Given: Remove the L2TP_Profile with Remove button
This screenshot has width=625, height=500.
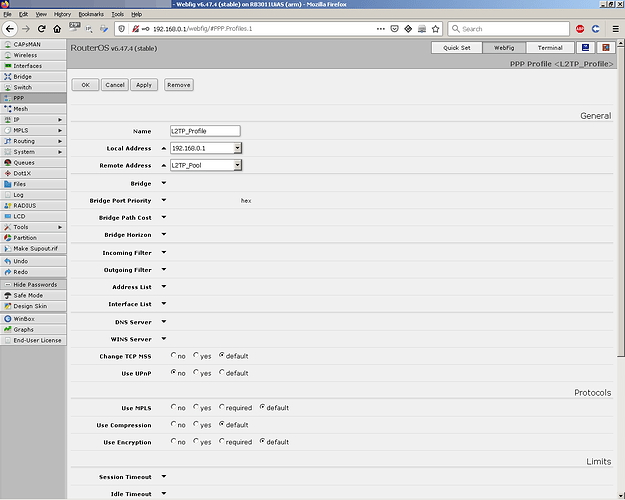Looking at the screenshot, I should click(179, 85).
